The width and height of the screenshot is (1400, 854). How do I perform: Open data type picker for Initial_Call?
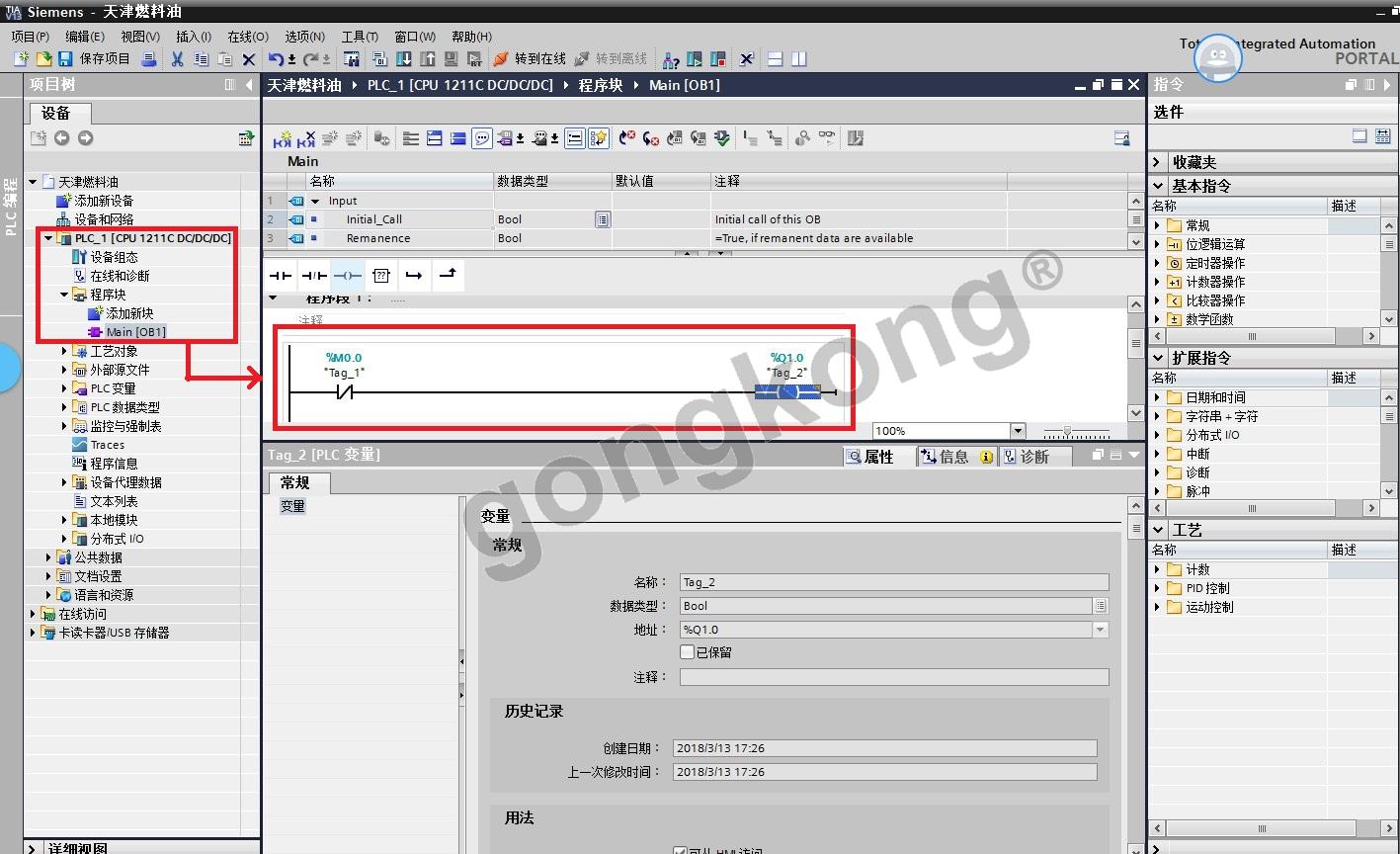coord(603,219)
